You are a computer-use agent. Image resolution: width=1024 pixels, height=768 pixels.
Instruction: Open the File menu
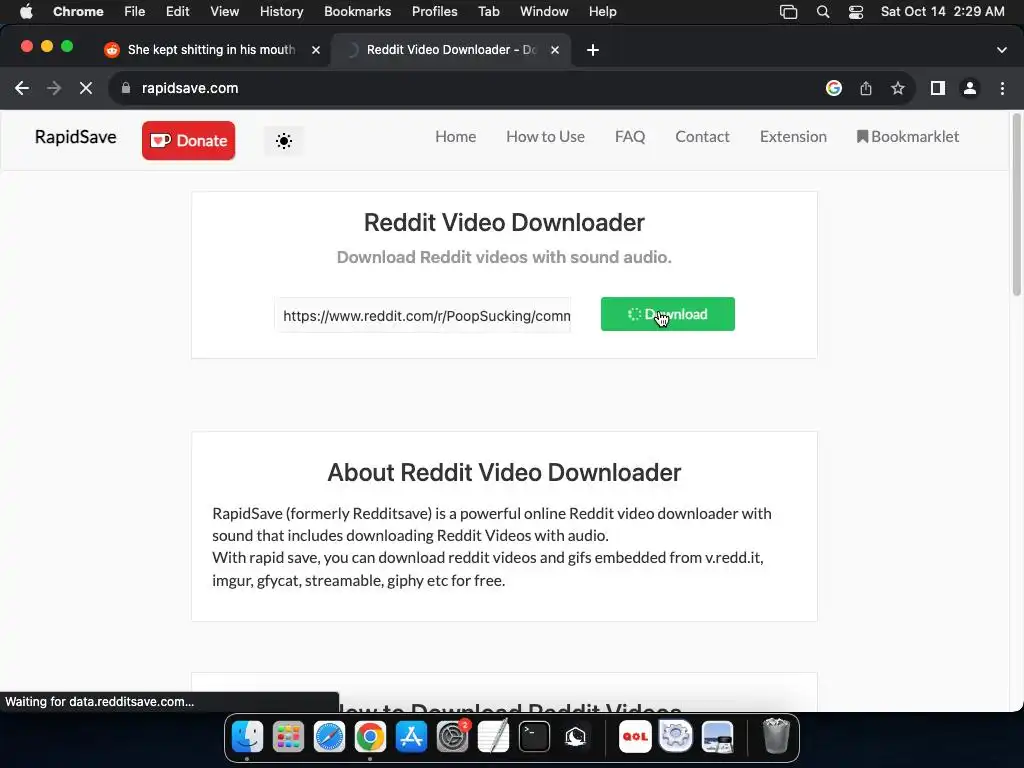(x=135, y=12)
